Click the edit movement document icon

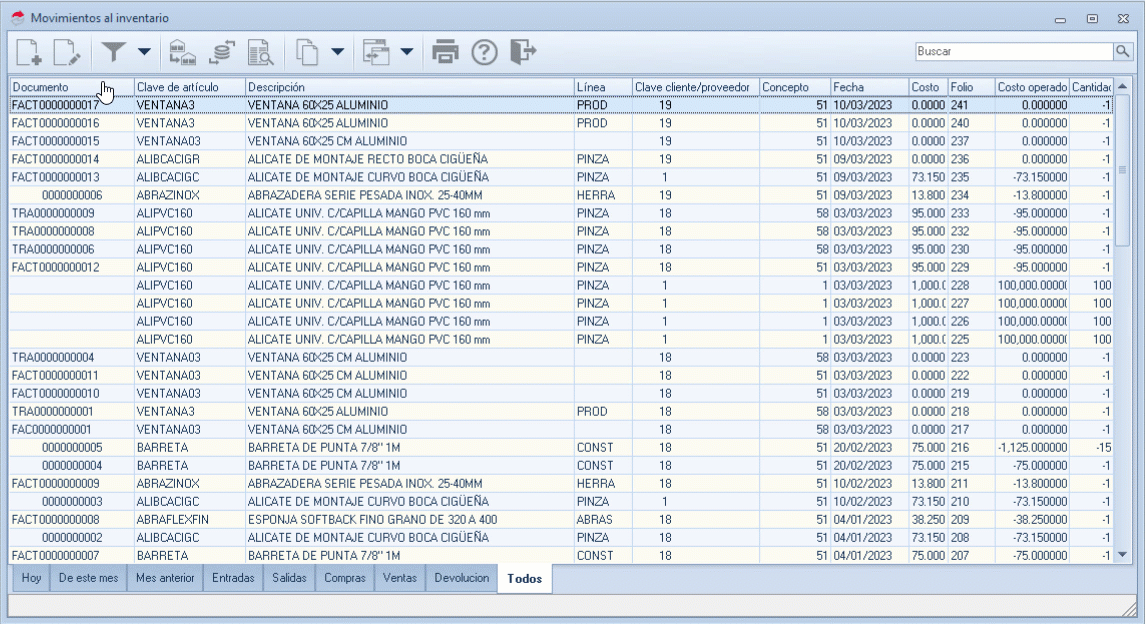pyautogui.click(x=67, y=51)
